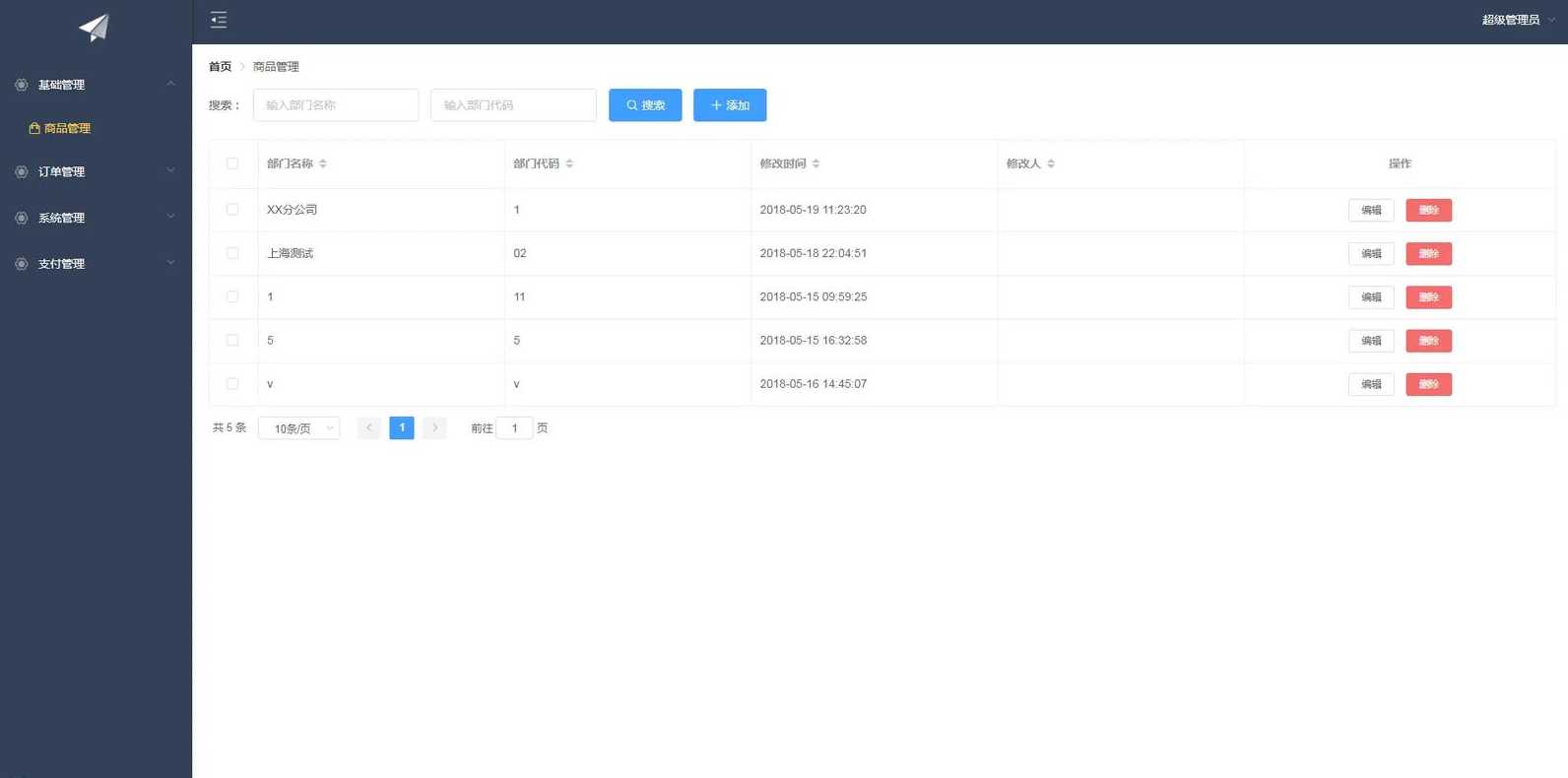Viewport: 1568px width, 778px height.
Task: Click the 基础管理 menu icon
Action: point(22,85)
